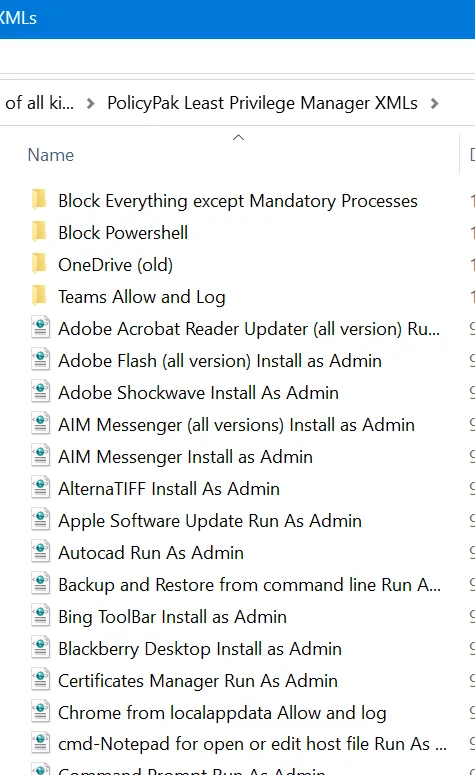Sort files by the Name column header

(50, 155)
